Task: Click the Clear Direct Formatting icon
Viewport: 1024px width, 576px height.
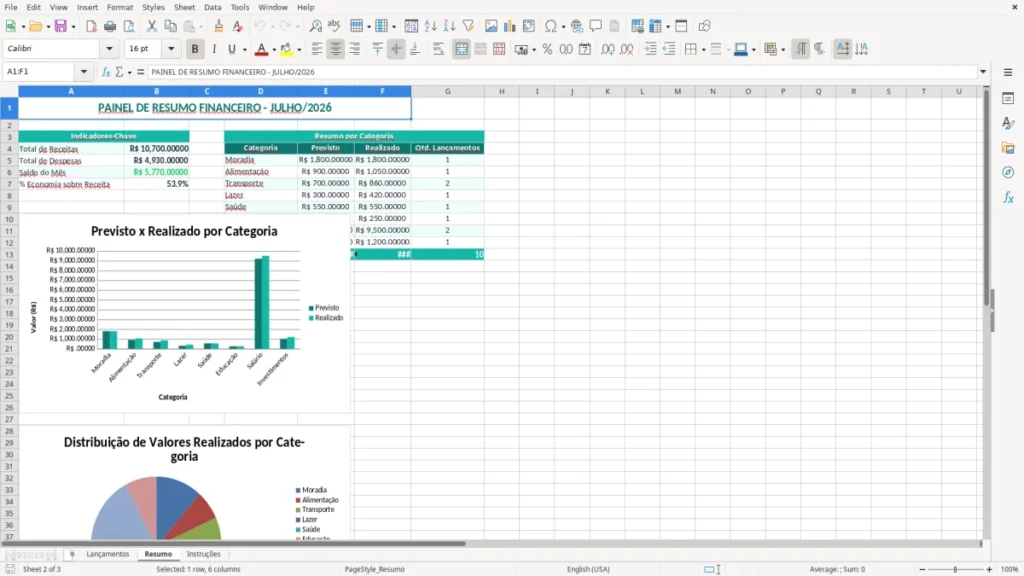Action: [x=238, y=26]
